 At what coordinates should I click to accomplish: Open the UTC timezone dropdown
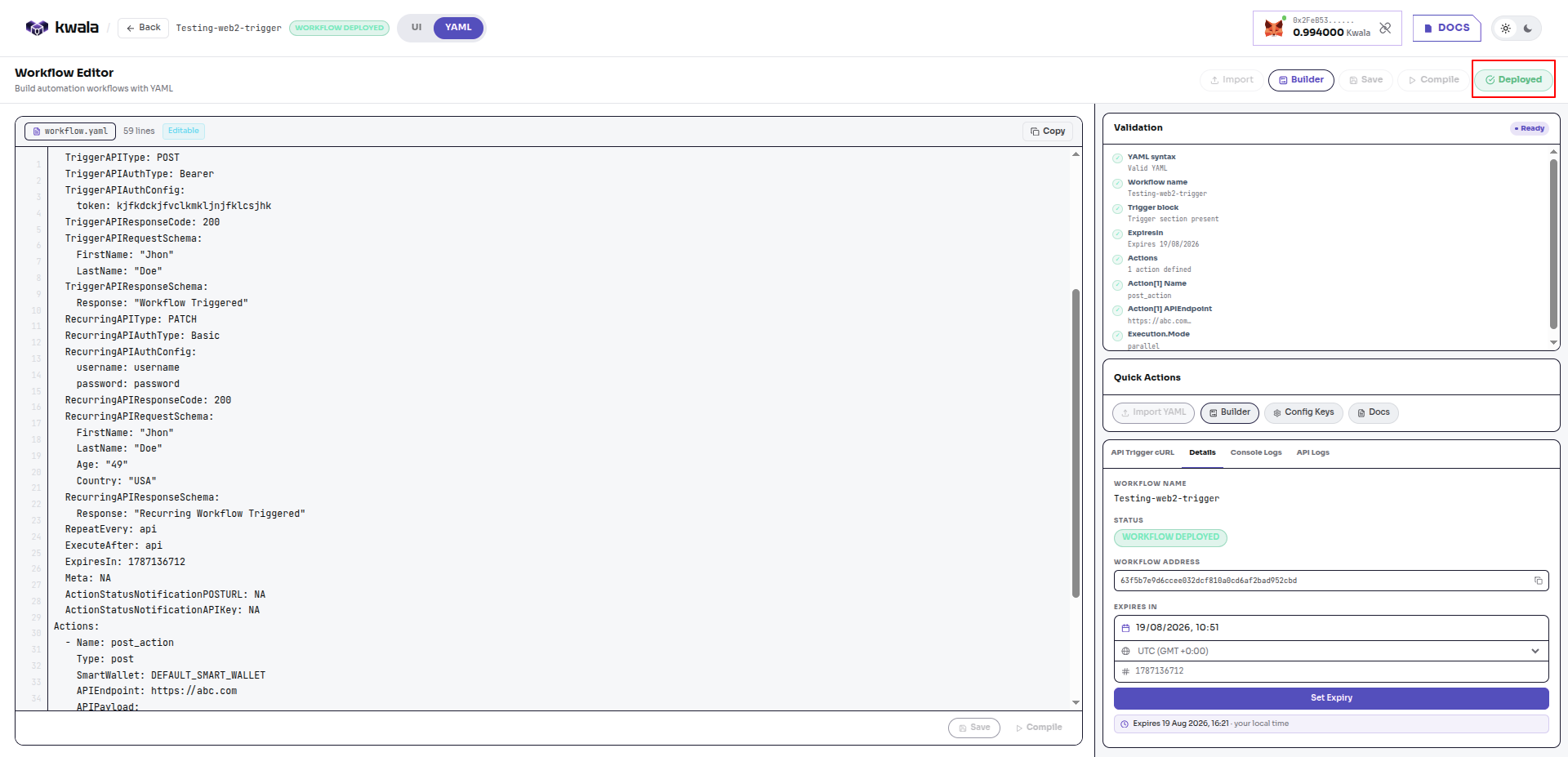click(x=1331, y=651)
